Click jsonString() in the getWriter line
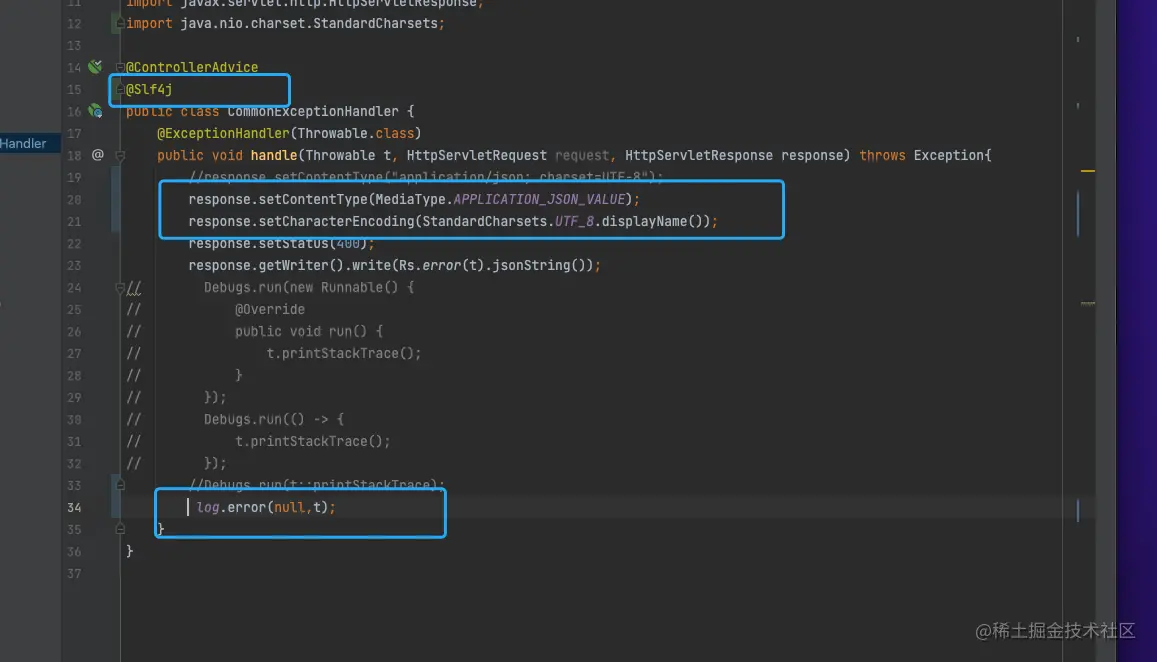The width and height of the screenshot is (1157, 662). tap(539, 265)
